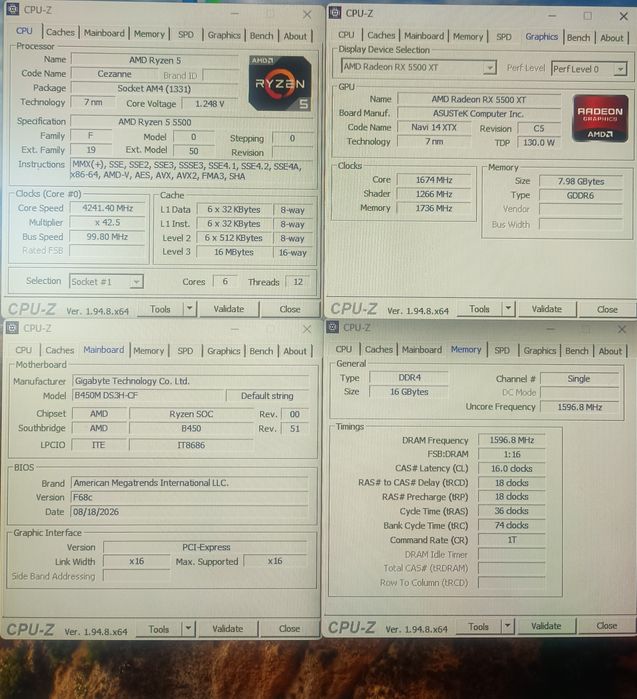Click the BIOS Date field 08/18/2026
This screenshot has height=699, width=637.
click(189, 511)
